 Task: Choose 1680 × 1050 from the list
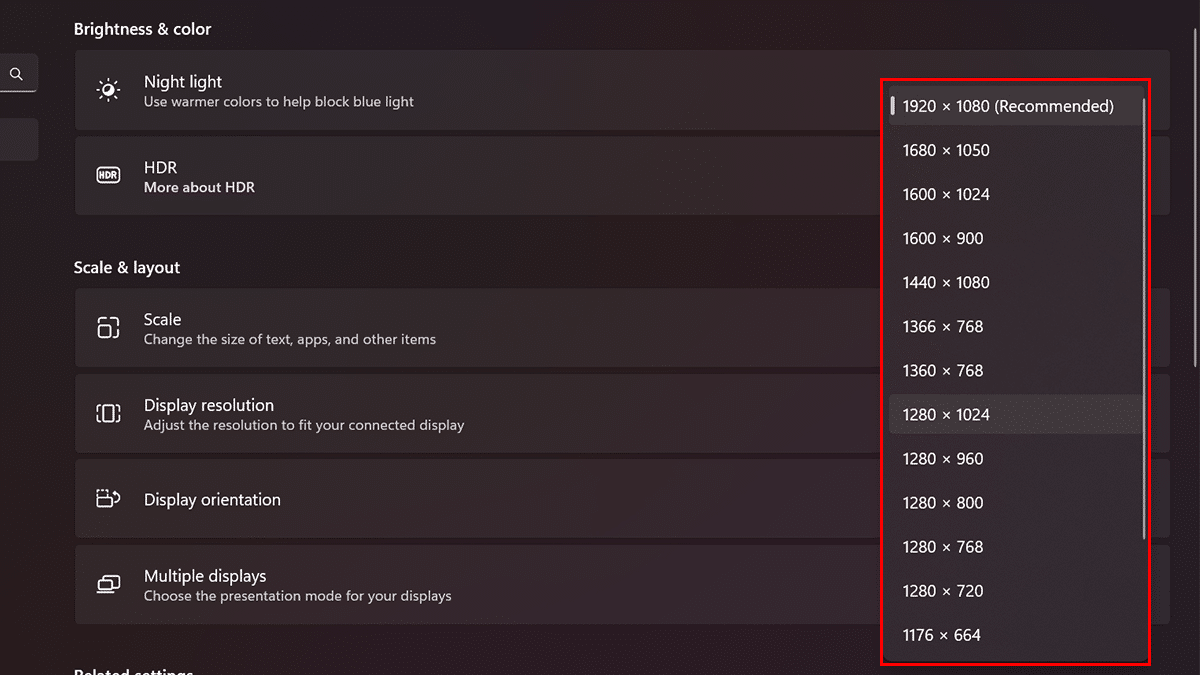coord(946,150)
